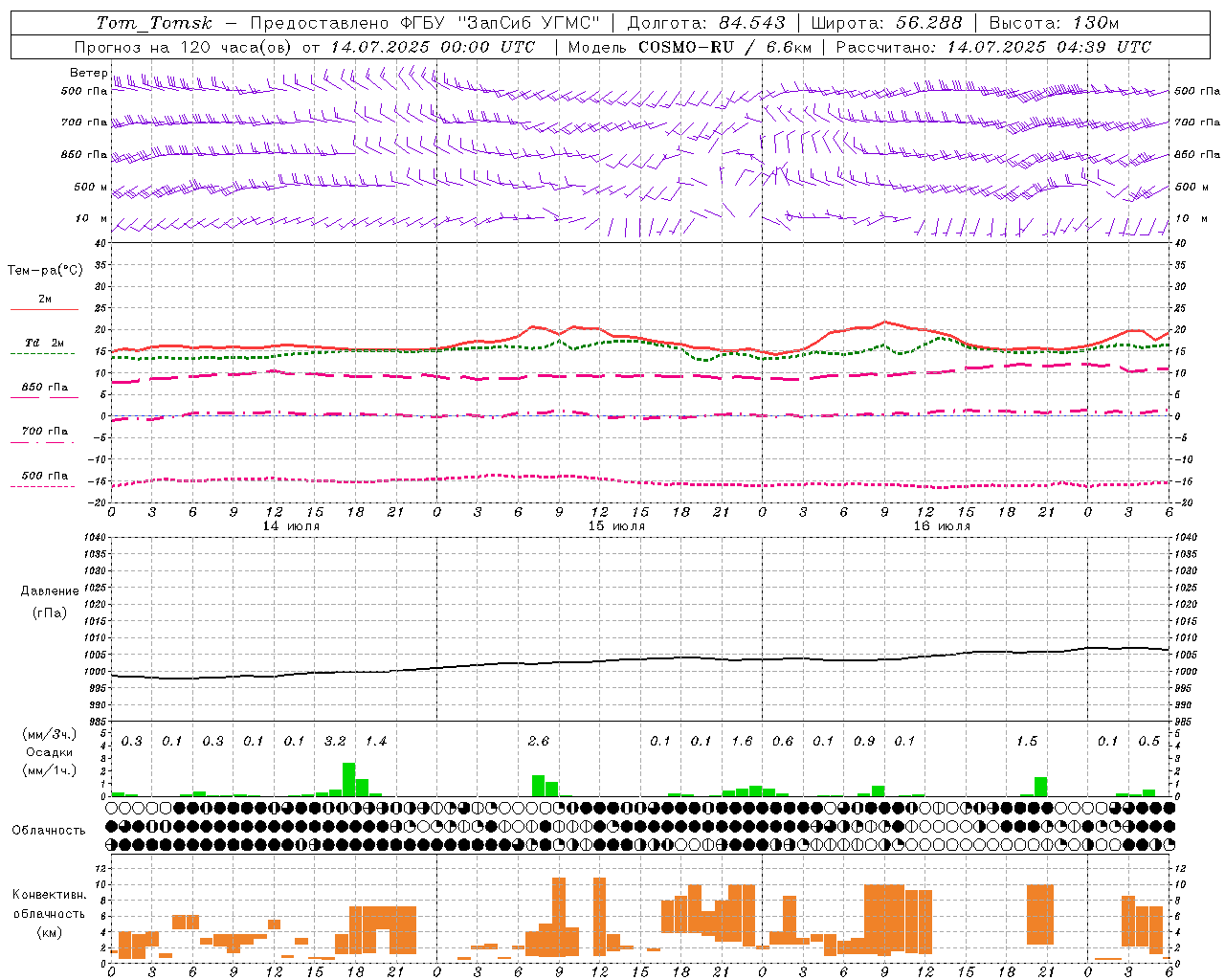The width and height of the screenshot is (1225, 980).
Task: Click the 1.5 precipitation total
Action: click(1027, 741)
